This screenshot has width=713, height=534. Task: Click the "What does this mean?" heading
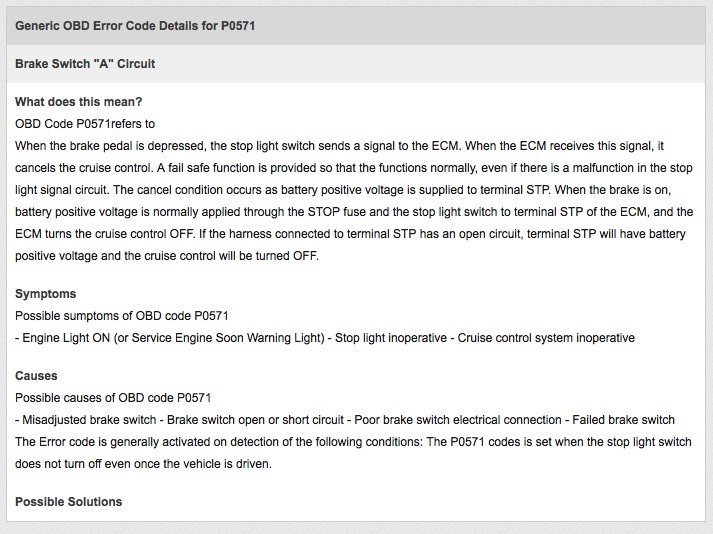79,101
